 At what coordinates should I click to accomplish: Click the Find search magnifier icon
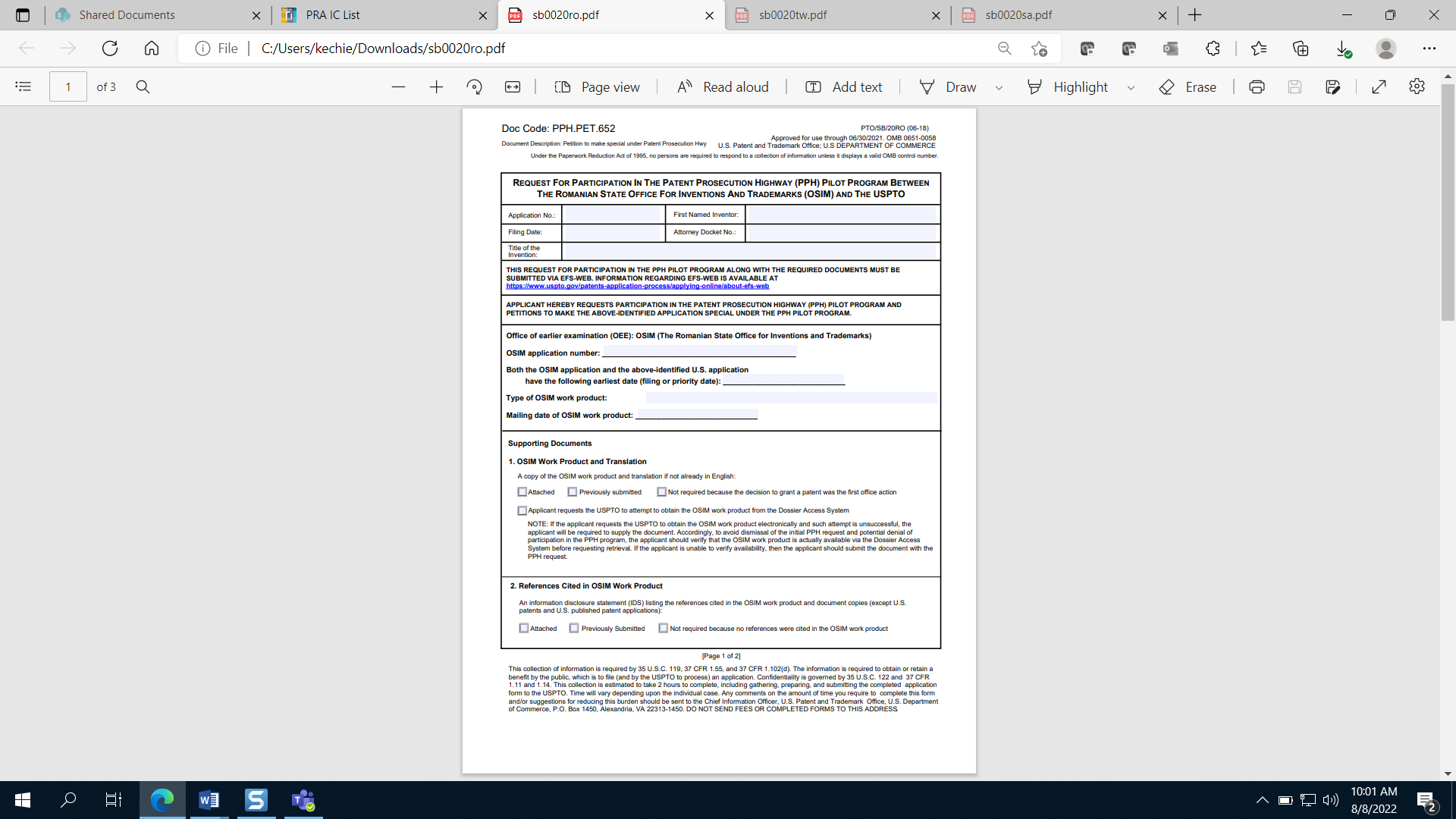click(143, 87)
